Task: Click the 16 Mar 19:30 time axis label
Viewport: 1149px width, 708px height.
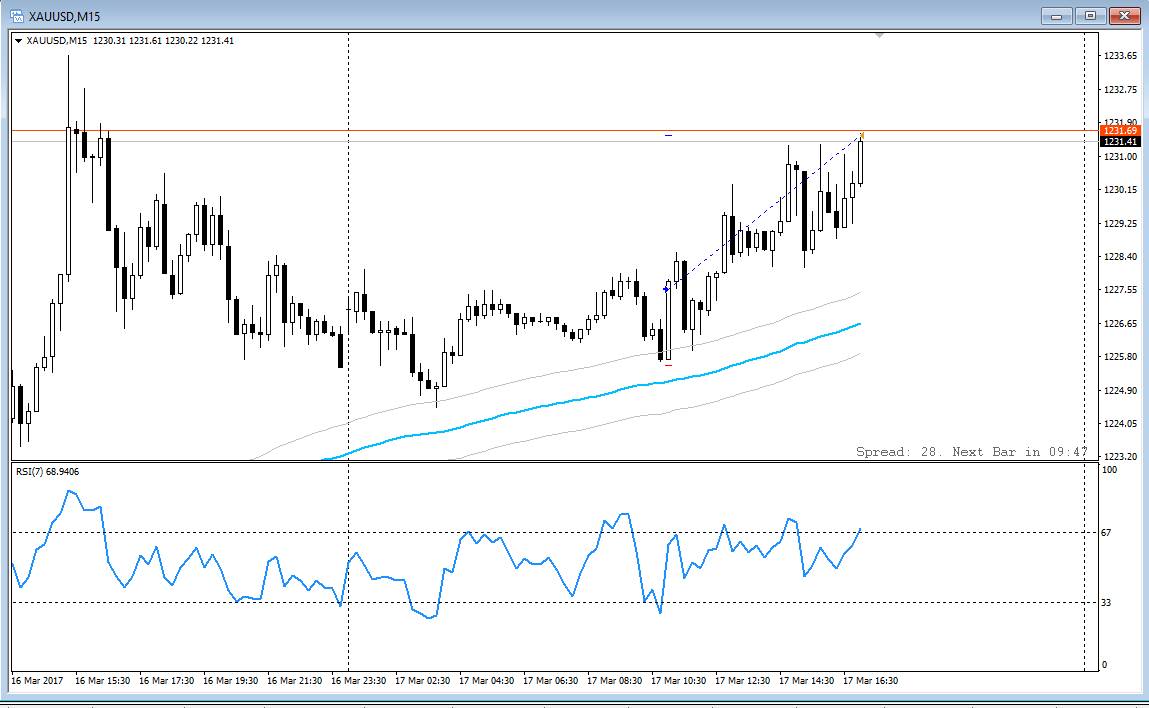Action: tap(231, 681)
